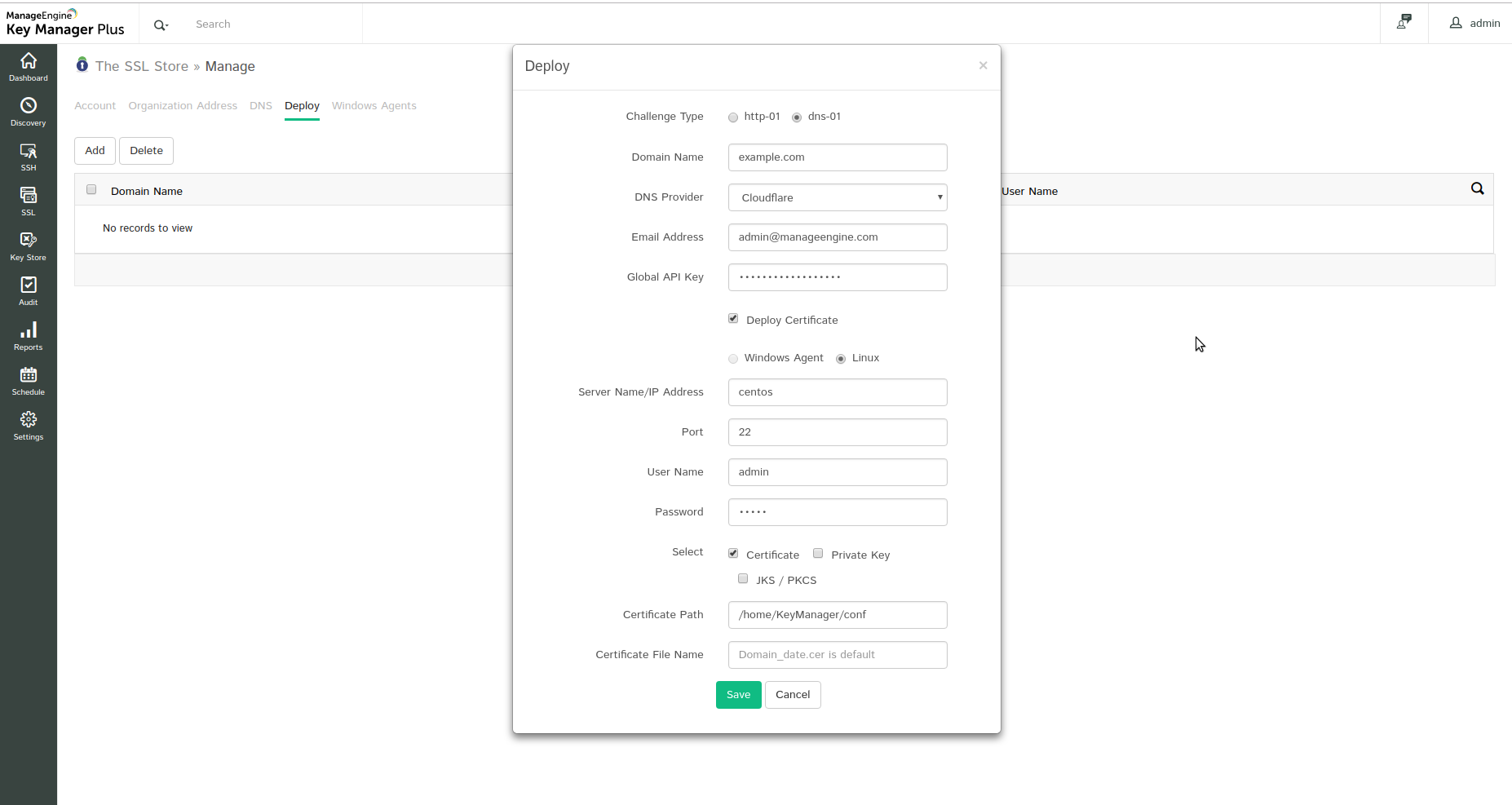Open the Audit sidebar icon

point(29,291)
